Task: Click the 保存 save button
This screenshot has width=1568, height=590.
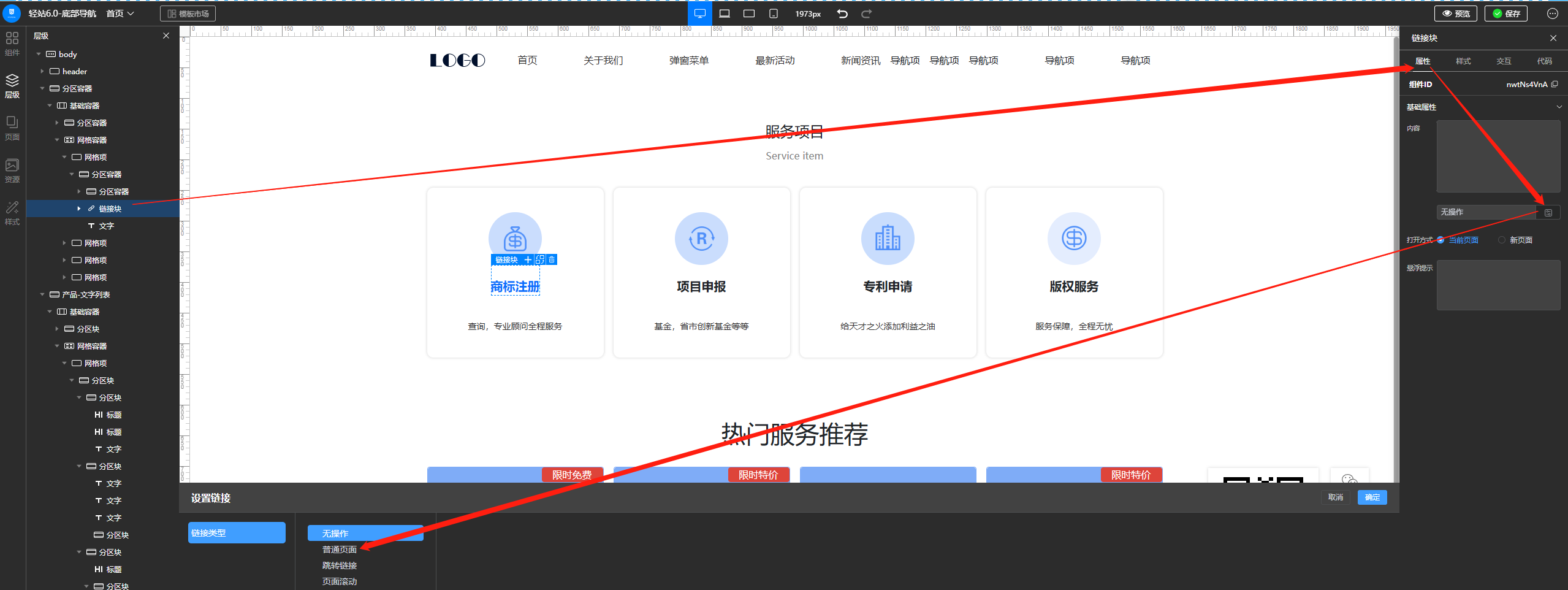Action: click(x=1506, y=13)
